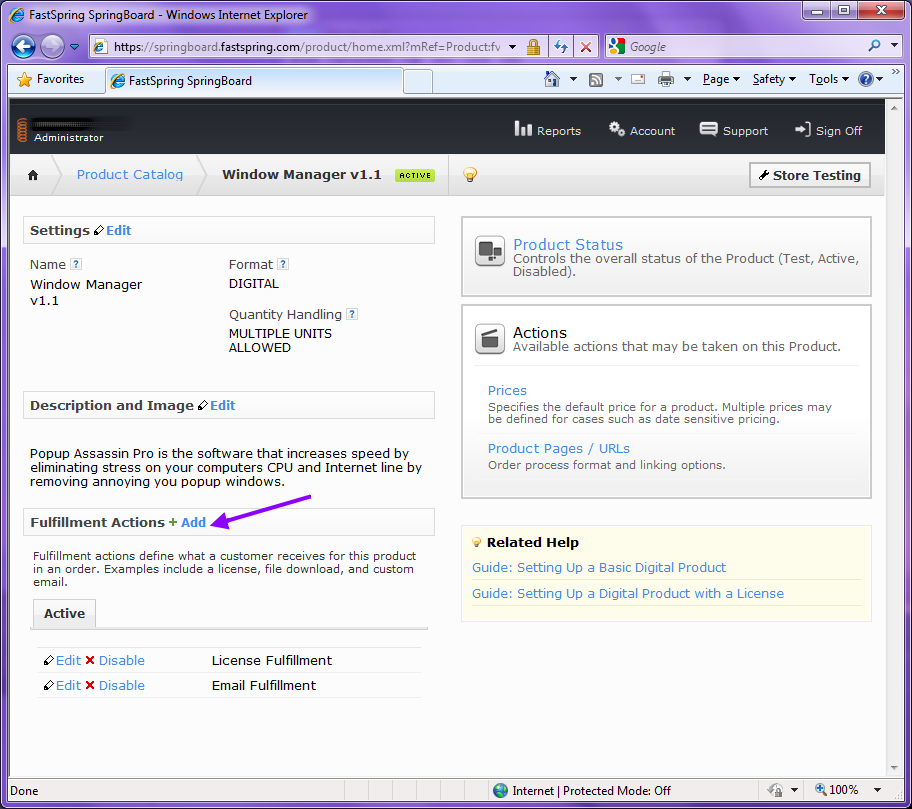Go to the browser Home page icon
912x809 pixels.
click(x=551, y=79)
